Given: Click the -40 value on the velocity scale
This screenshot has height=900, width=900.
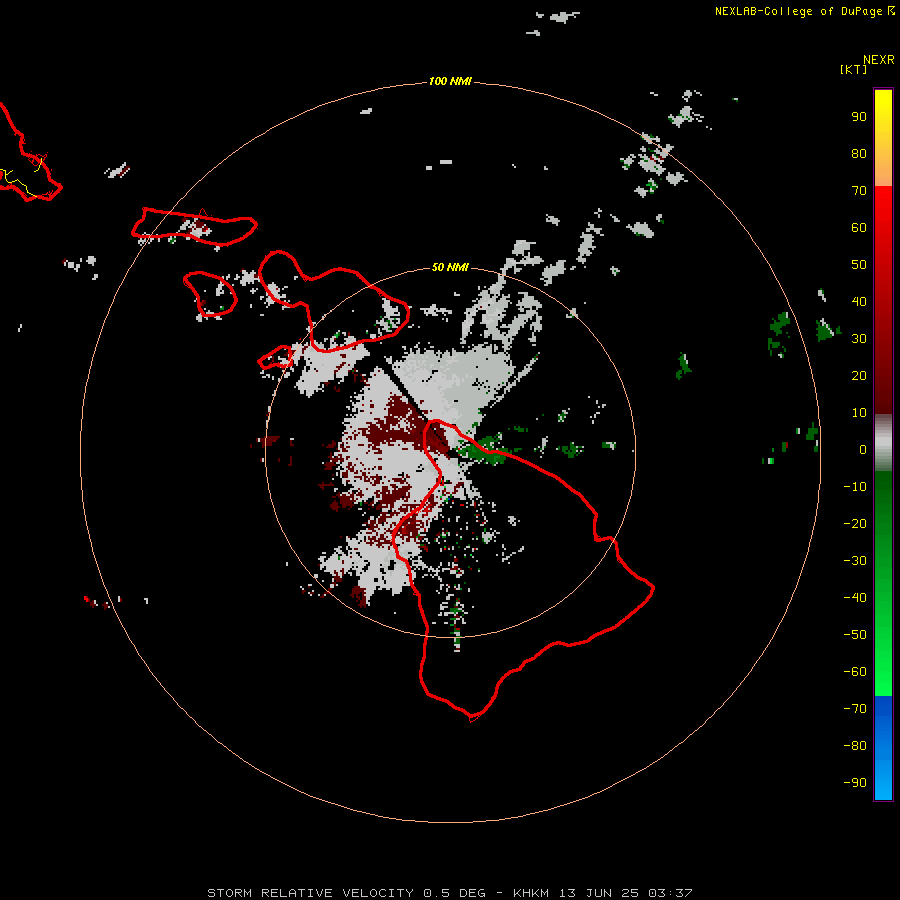Looking at the screenshot, I should click(855, 598).
